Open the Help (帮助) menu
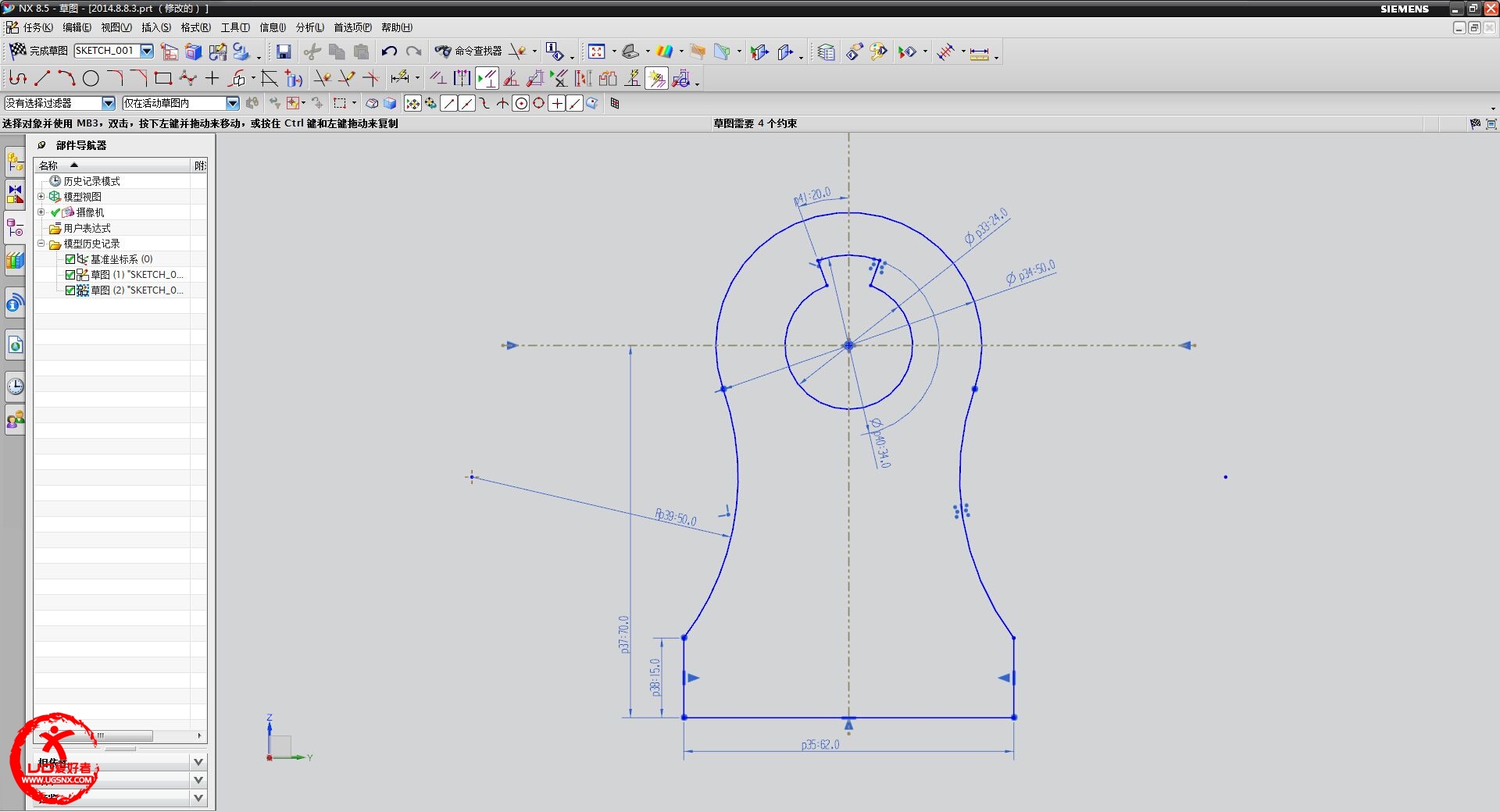 (397, 27)
